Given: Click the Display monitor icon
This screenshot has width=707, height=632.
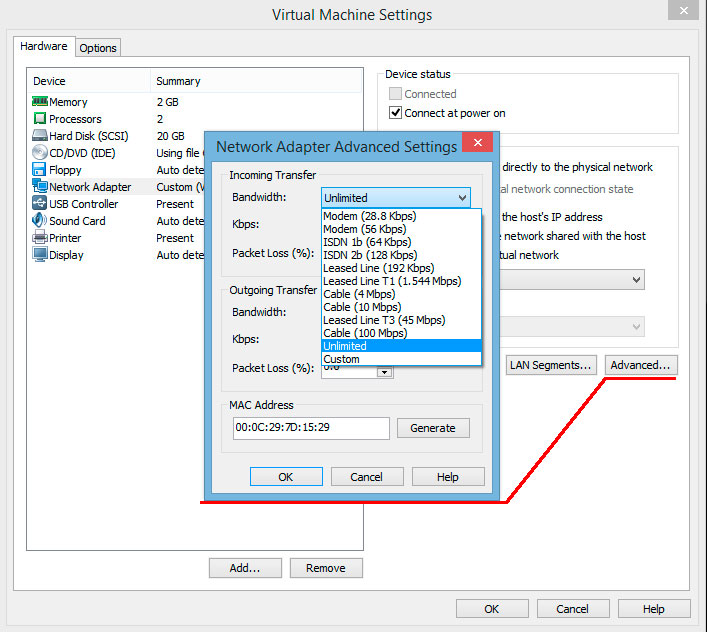Looking at the screenshot, I should tap(40, 254).
